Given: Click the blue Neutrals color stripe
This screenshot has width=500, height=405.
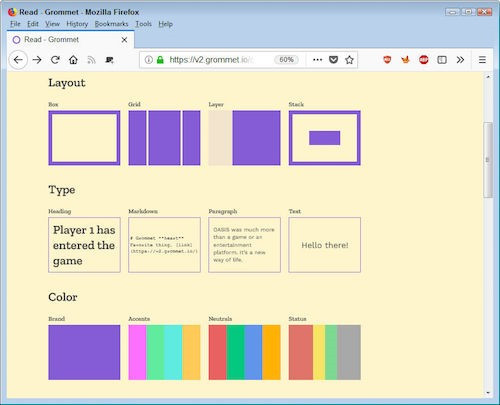Looking at the screenshot, I should 253,352.
